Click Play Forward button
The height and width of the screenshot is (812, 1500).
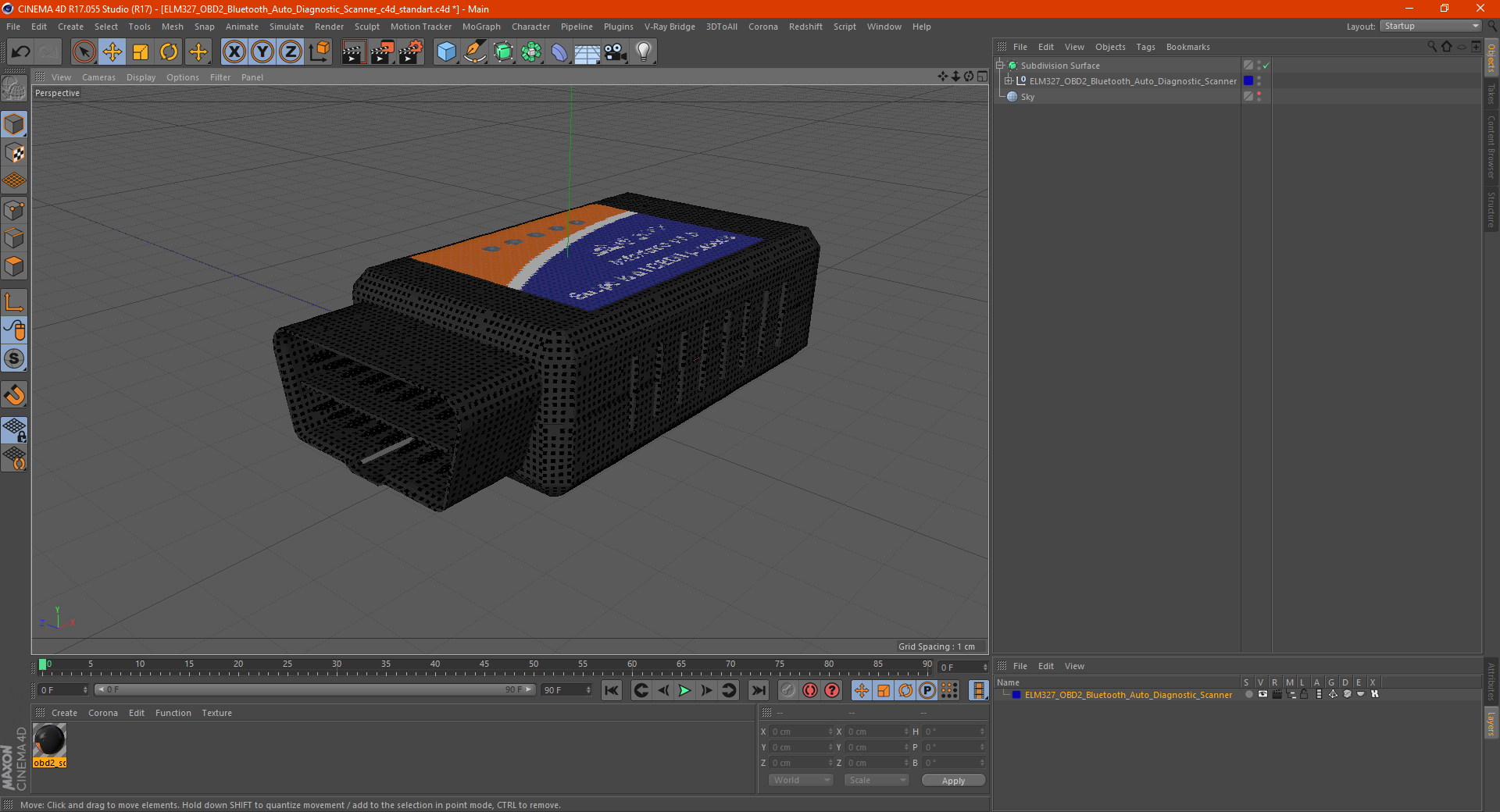tap(684, 690)
